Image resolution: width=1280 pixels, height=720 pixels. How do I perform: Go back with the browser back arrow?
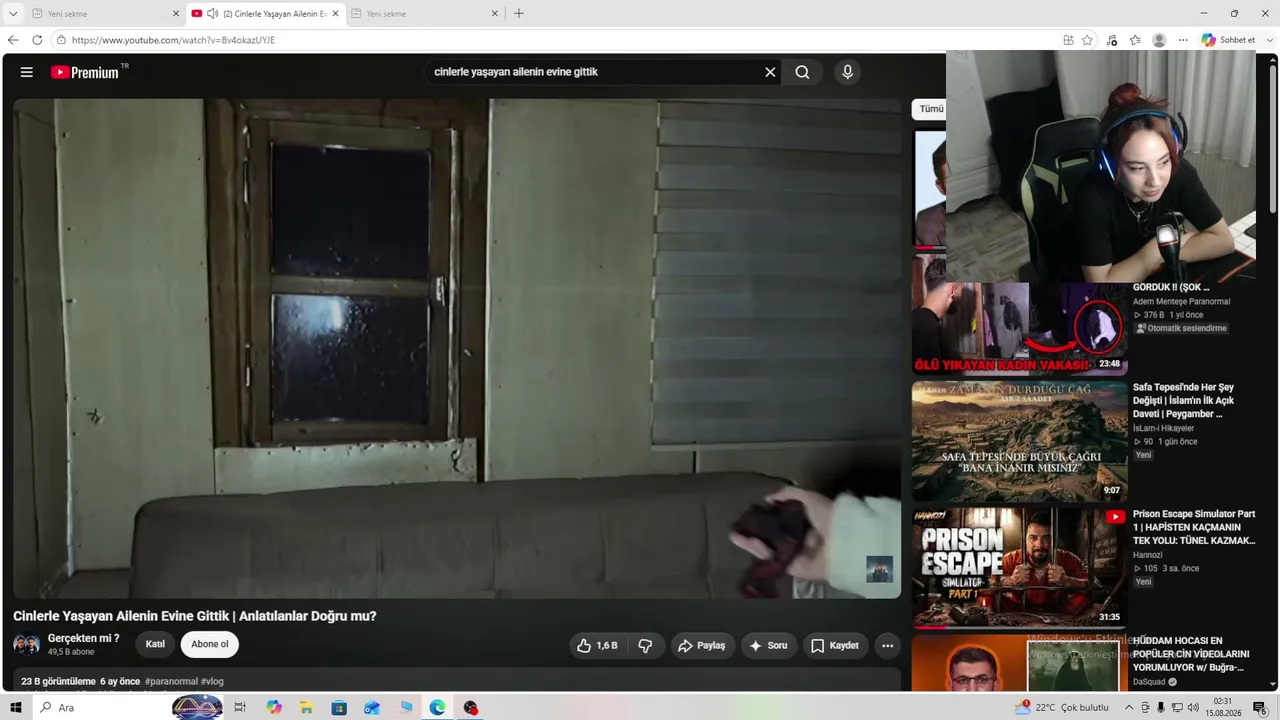(x=13, y=40)
